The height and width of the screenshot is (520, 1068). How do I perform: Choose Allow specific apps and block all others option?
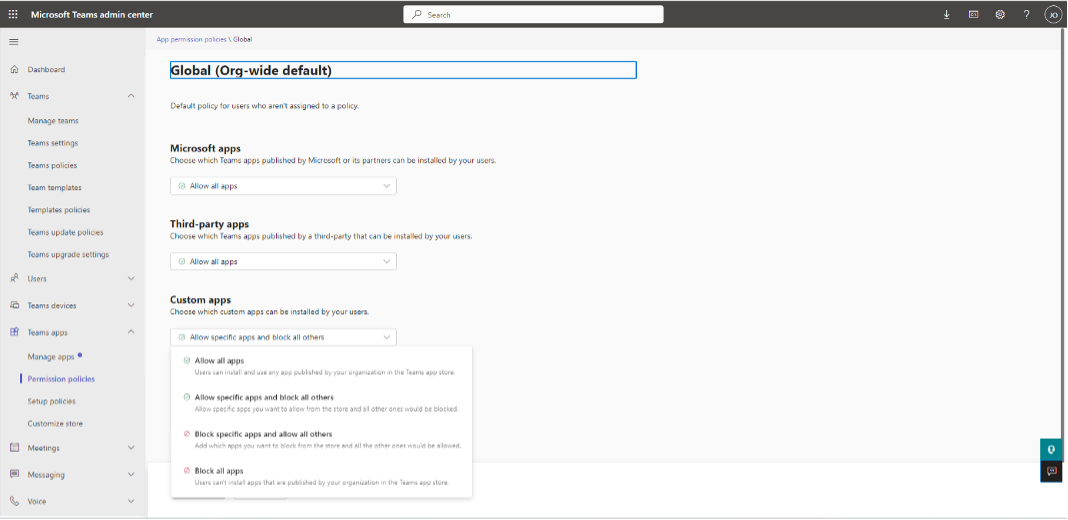tap(321, 403)
